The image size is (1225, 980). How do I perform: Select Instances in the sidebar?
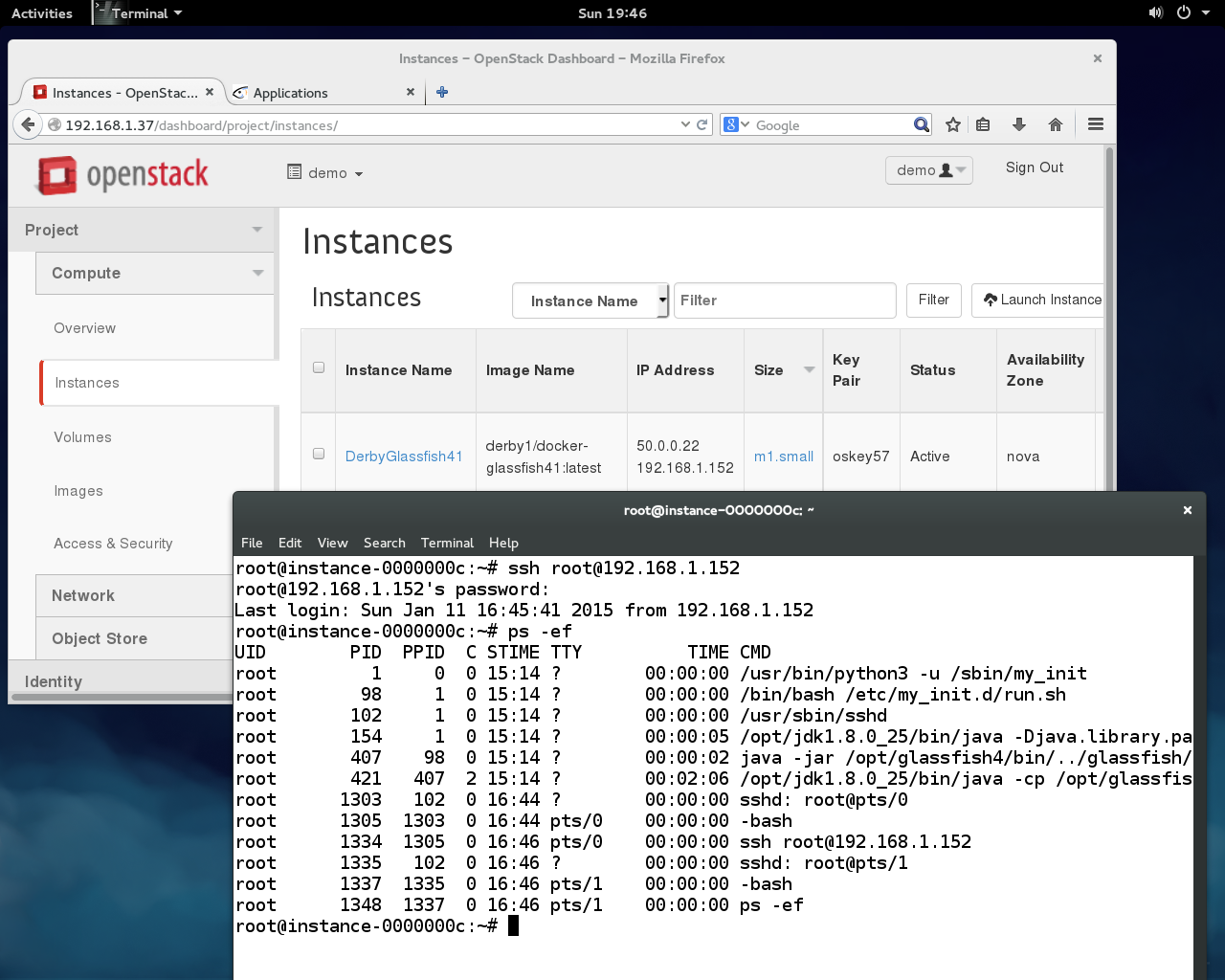(158, 383)
